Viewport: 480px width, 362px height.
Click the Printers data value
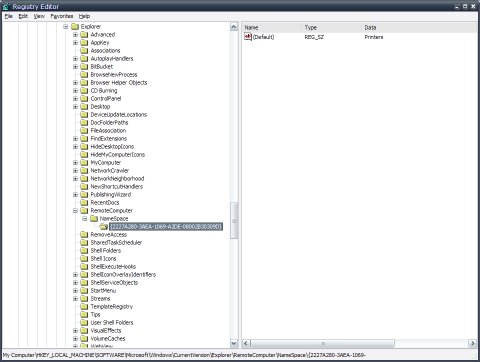click(374, 37)
